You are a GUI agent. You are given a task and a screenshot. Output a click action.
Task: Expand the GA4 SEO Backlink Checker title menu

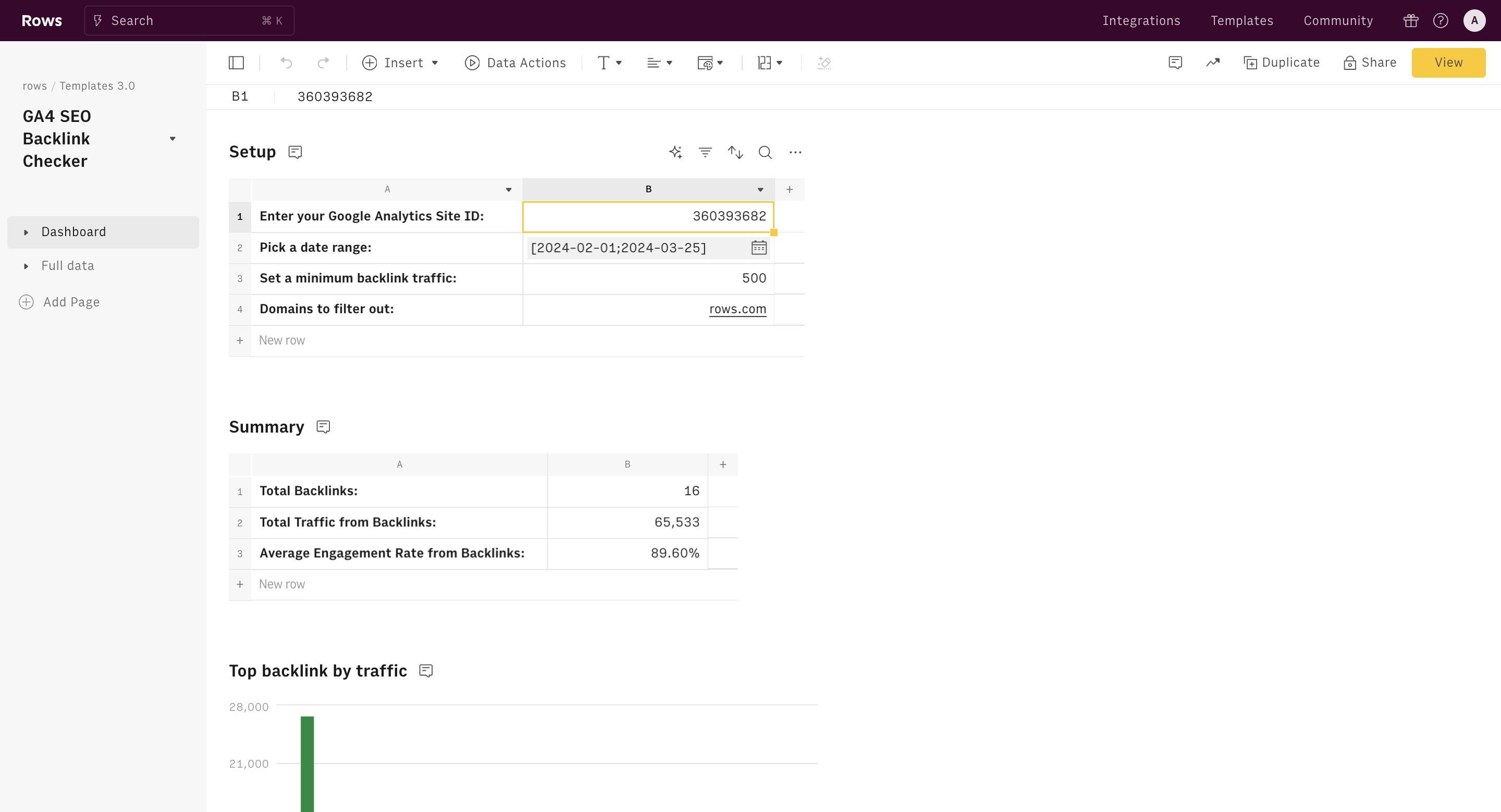[x=173, y=139]
